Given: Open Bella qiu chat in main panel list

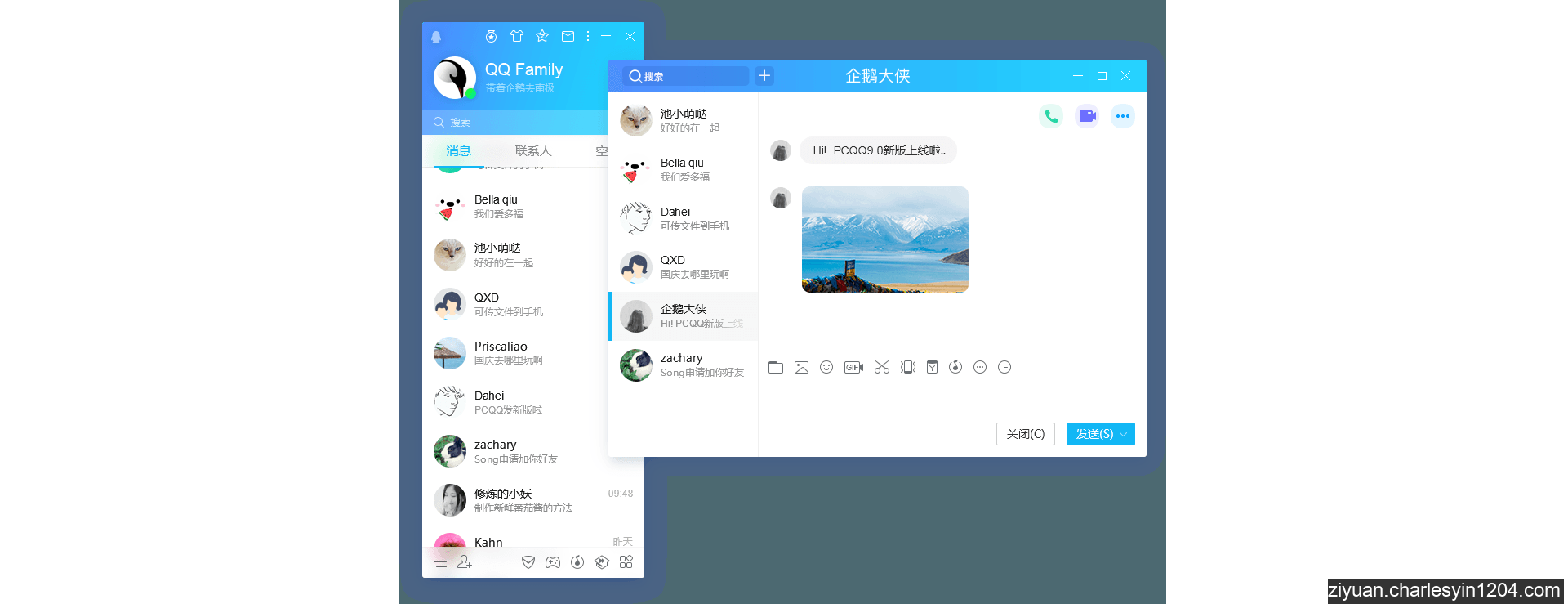Looking at the screenshot, I should pos(515,207).
